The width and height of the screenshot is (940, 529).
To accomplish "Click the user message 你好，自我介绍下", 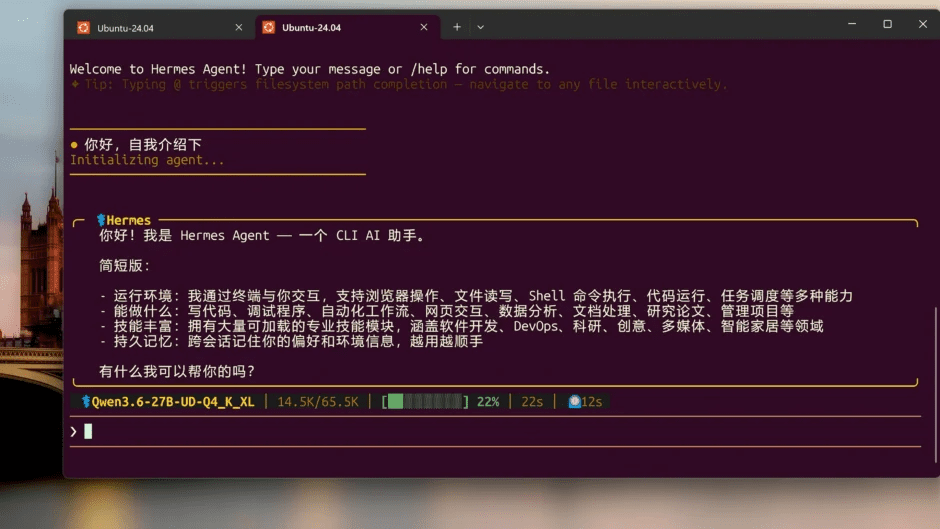I will click(143, 145).
